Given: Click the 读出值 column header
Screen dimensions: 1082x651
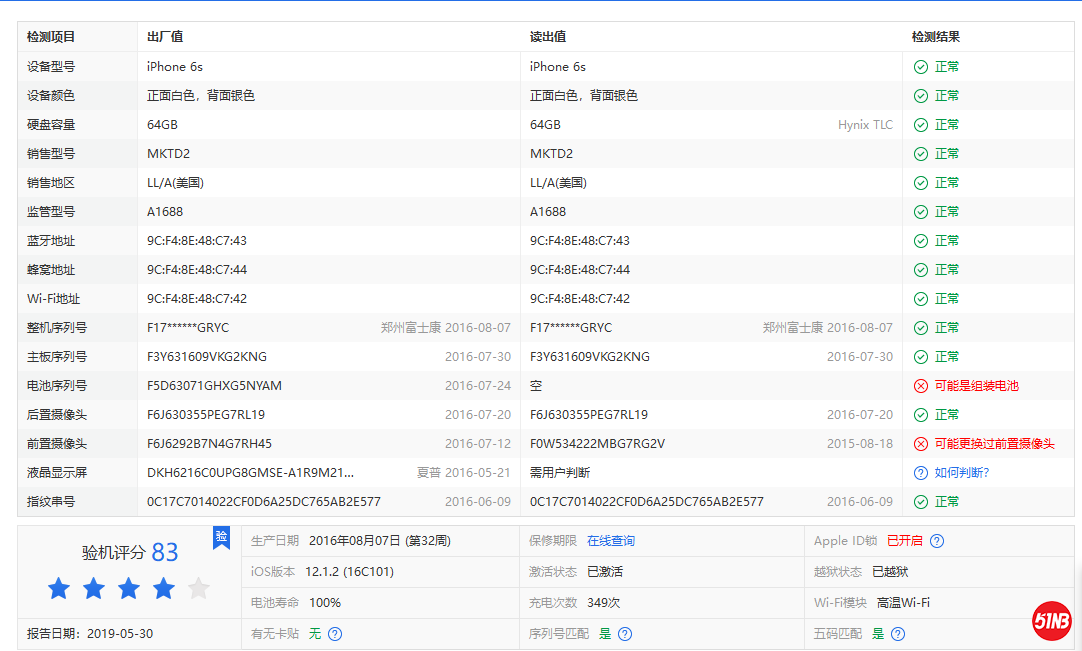Looking at the screenshot, I should (x=548, y=37).
